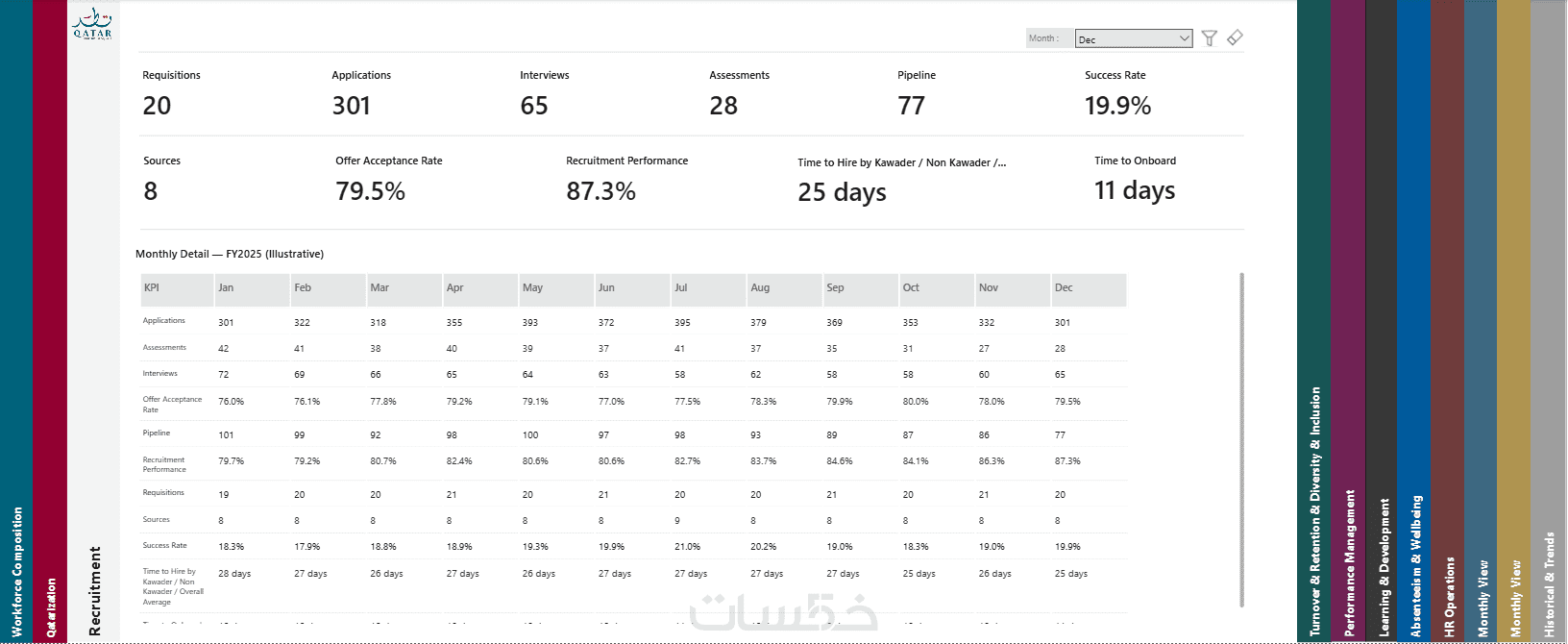Expand the Month combo box arrow
Image resolution: width=1568 pixels, height=644 pixels.
(x=1184, y=38)
